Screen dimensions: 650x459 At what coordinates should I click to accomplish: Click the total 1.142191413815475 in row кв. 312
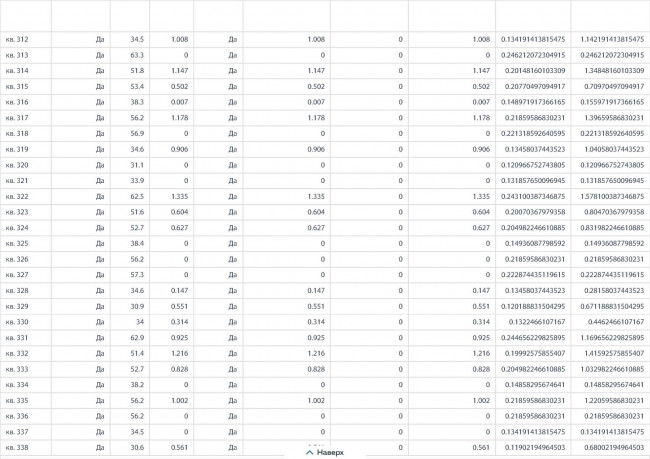(612, 39)
